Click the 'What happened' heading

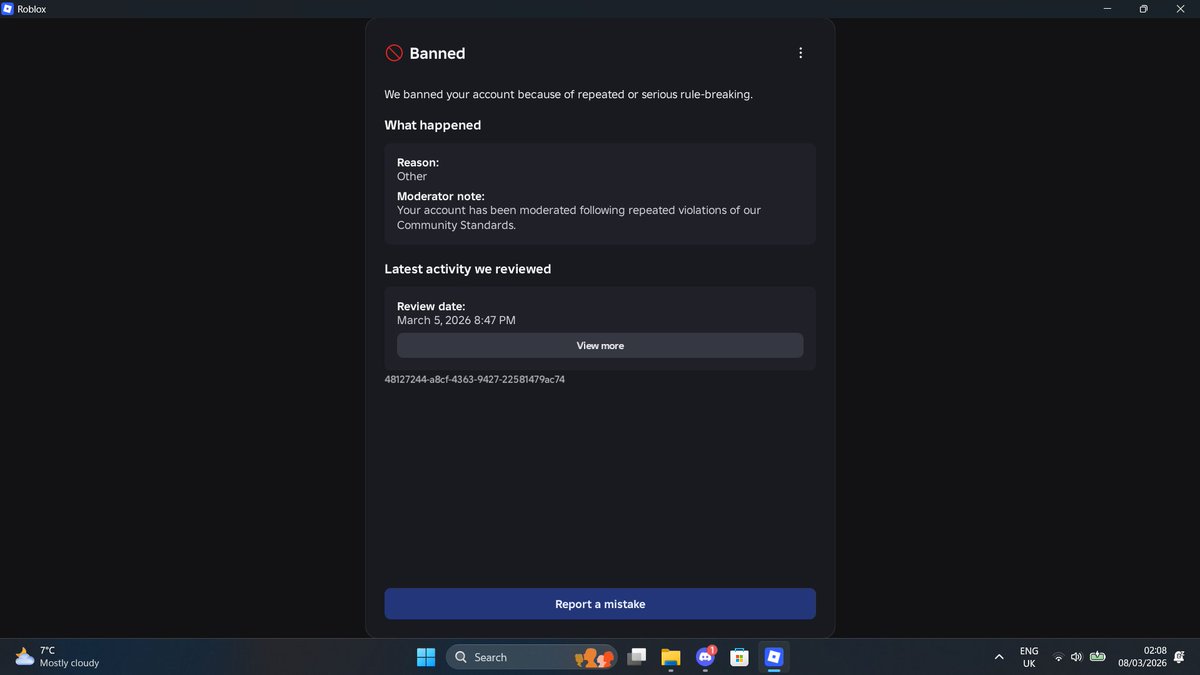pyautogui.click(x=433, y=125)
